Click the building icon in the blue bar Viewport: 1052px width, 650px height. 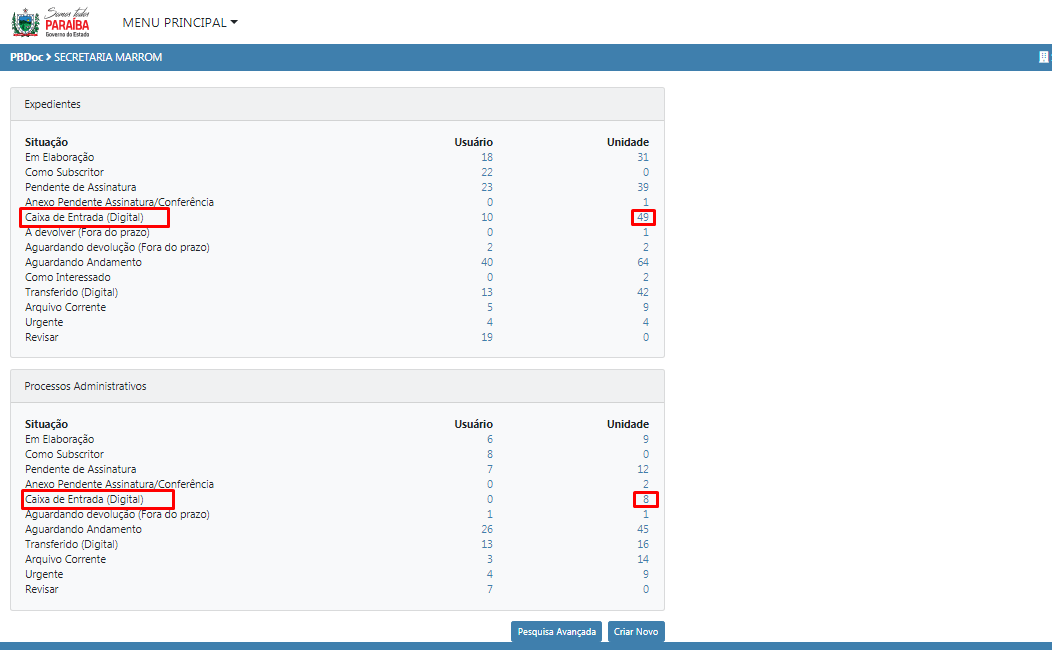click(x=1044, y=57)
